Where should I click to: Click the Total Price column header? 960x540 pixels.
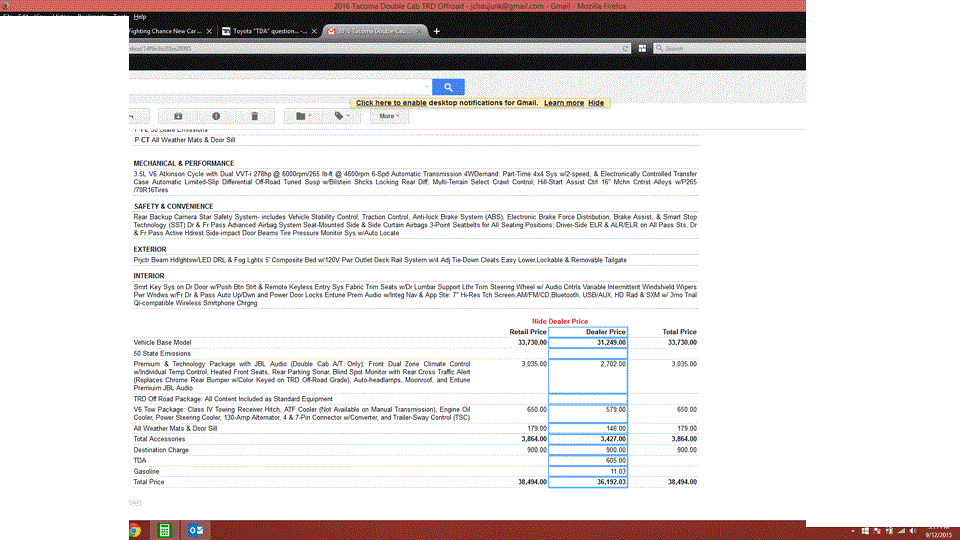pyautogui.click(x=679, y=332)
